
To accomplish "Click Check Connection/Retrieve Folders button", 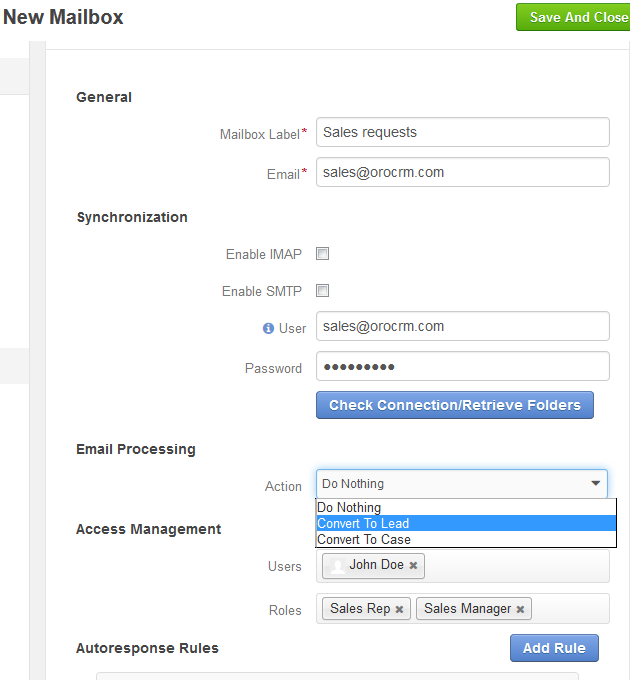I will pyautogui.click(x=455, y=405).
